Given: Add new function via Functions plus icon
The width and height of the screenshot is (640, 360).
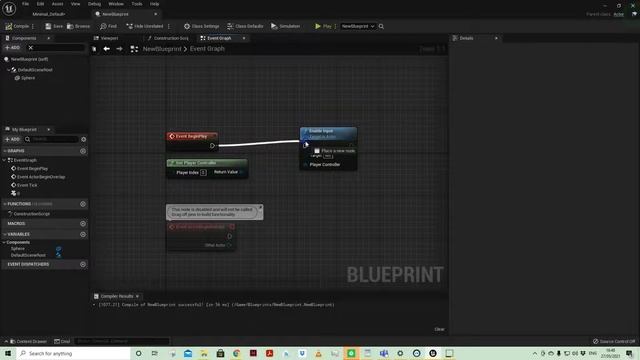Looking at the screenshot, I should coord(83,204).
